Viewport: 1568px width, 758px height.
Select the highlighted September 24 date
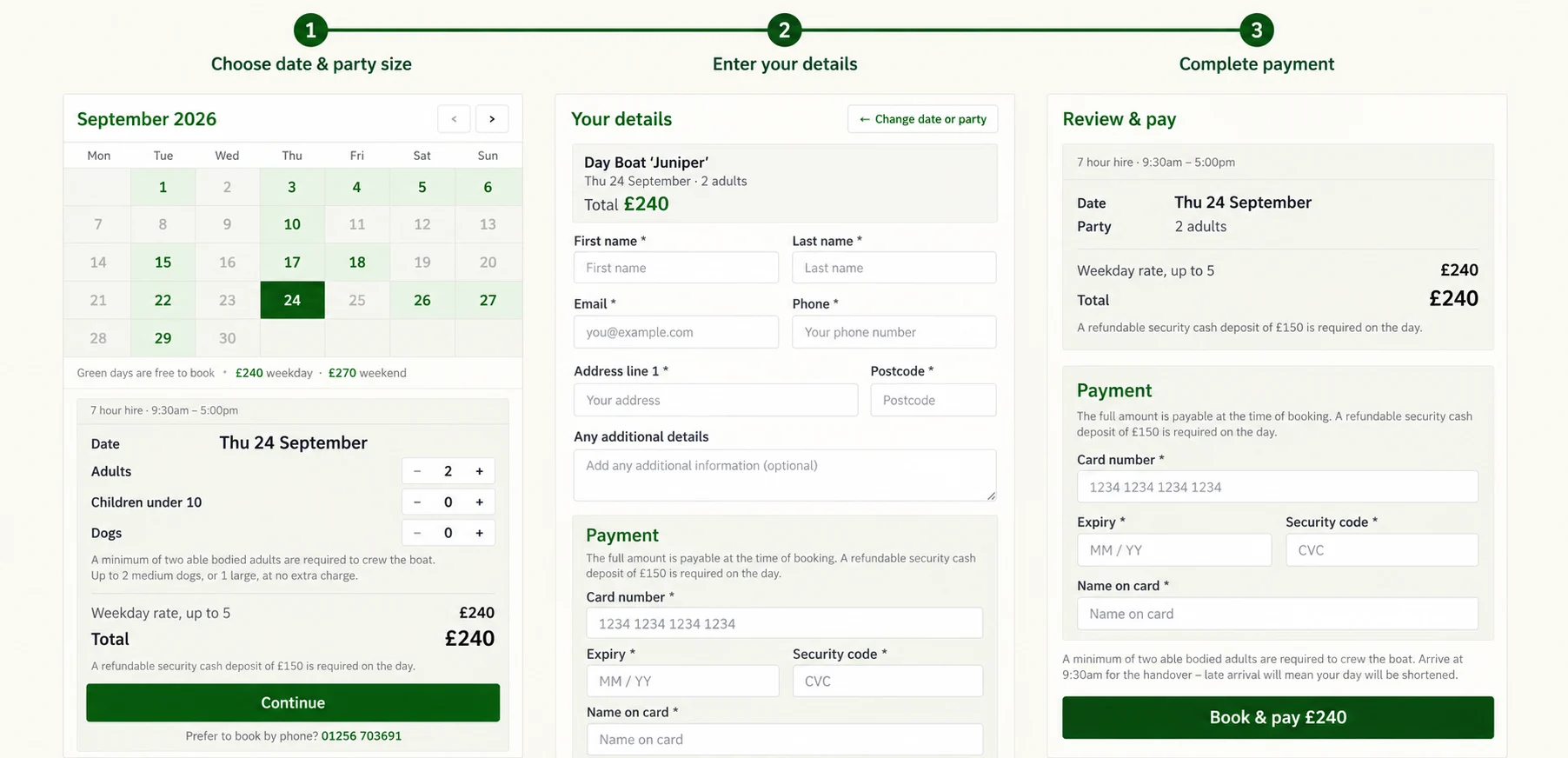[292, 300]
